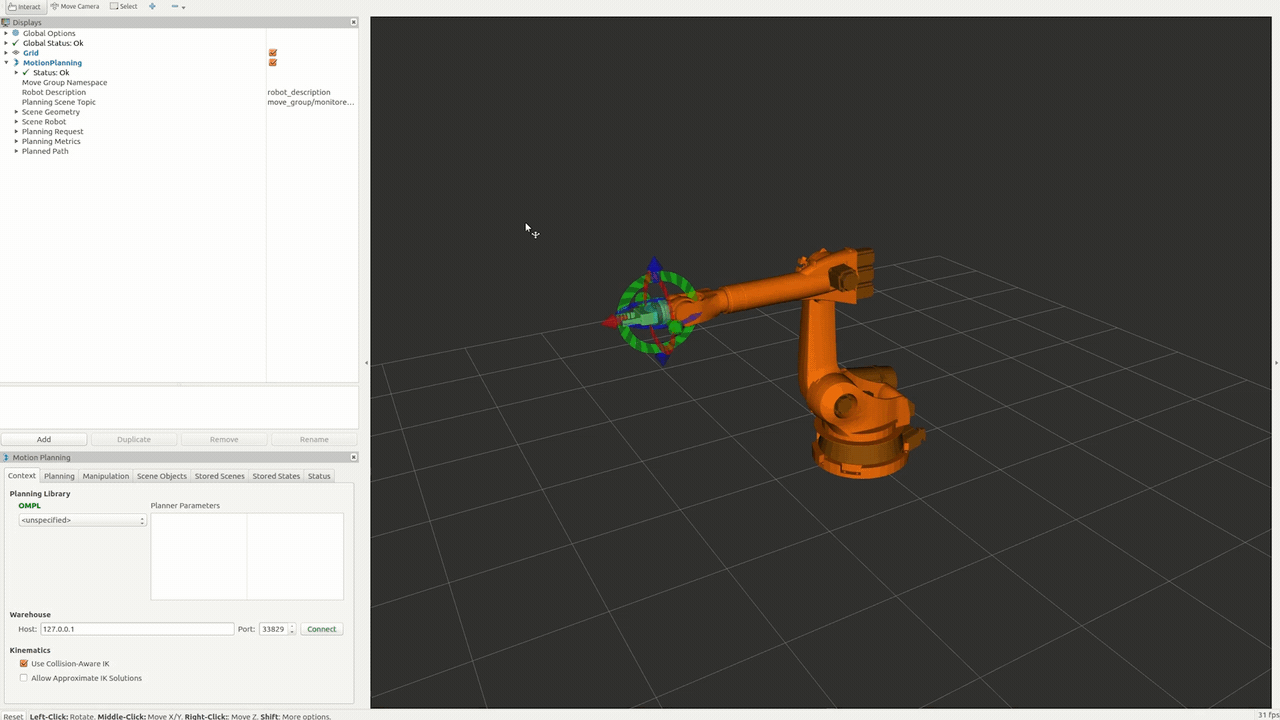Open the Context tab
The width and height of the screenshot is (1280, 720).
coord(22,476)
